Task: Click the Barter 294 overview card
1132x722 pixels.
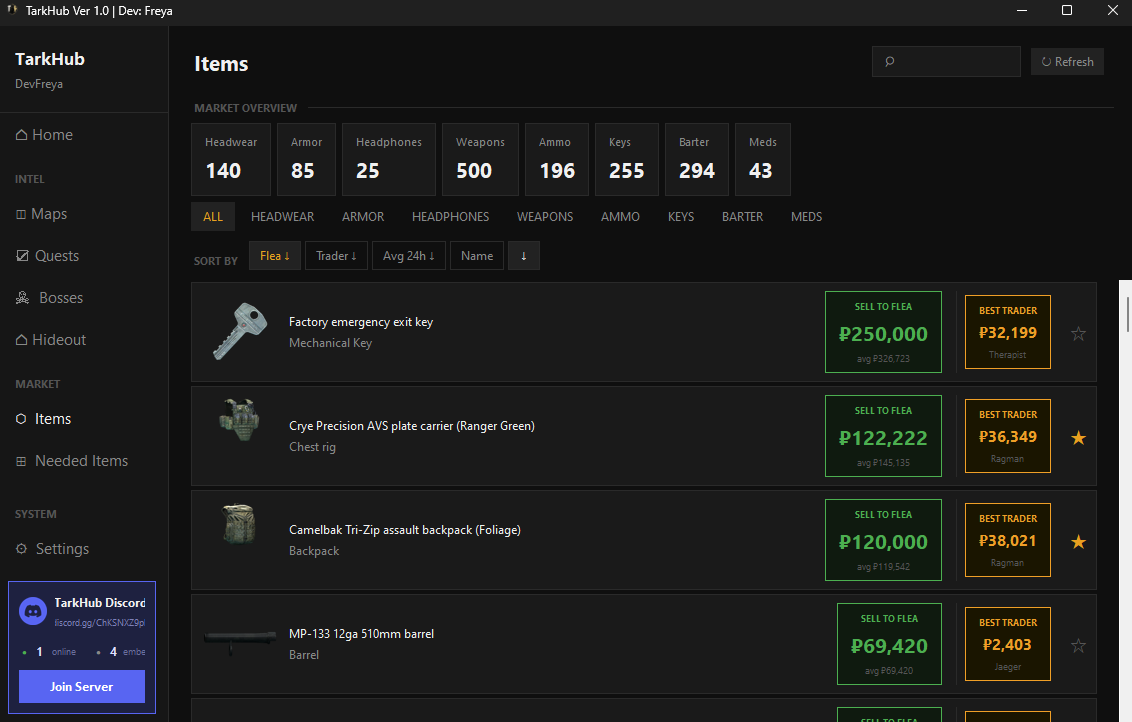Action: pos(697,160)
